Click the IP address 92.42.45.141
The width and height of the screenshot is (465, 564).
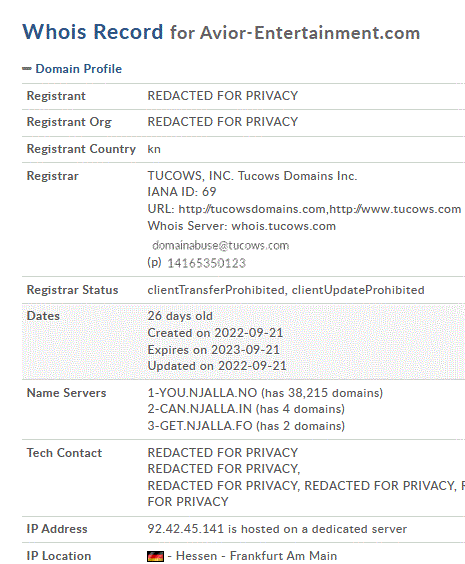[x=186, y=529]
